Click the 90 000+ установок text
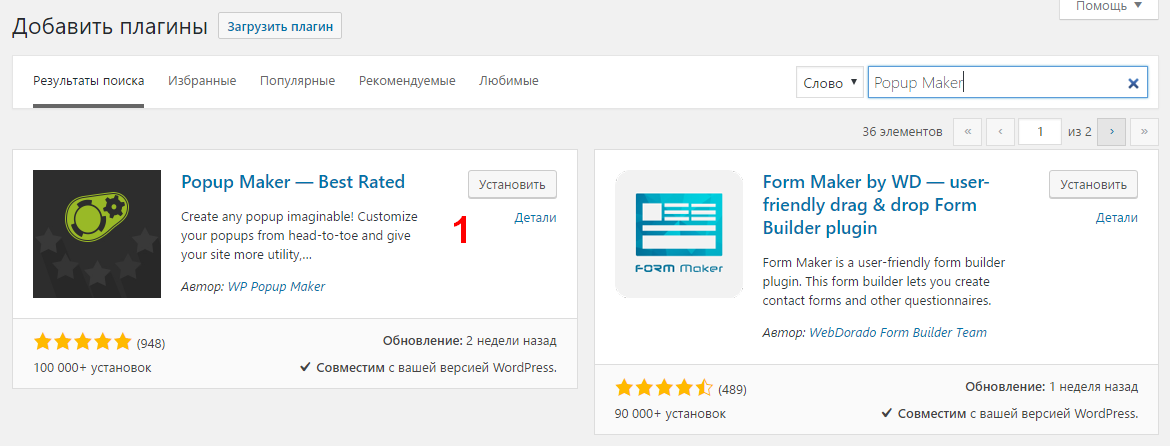 pyautogui.click(x=670, y=413)
